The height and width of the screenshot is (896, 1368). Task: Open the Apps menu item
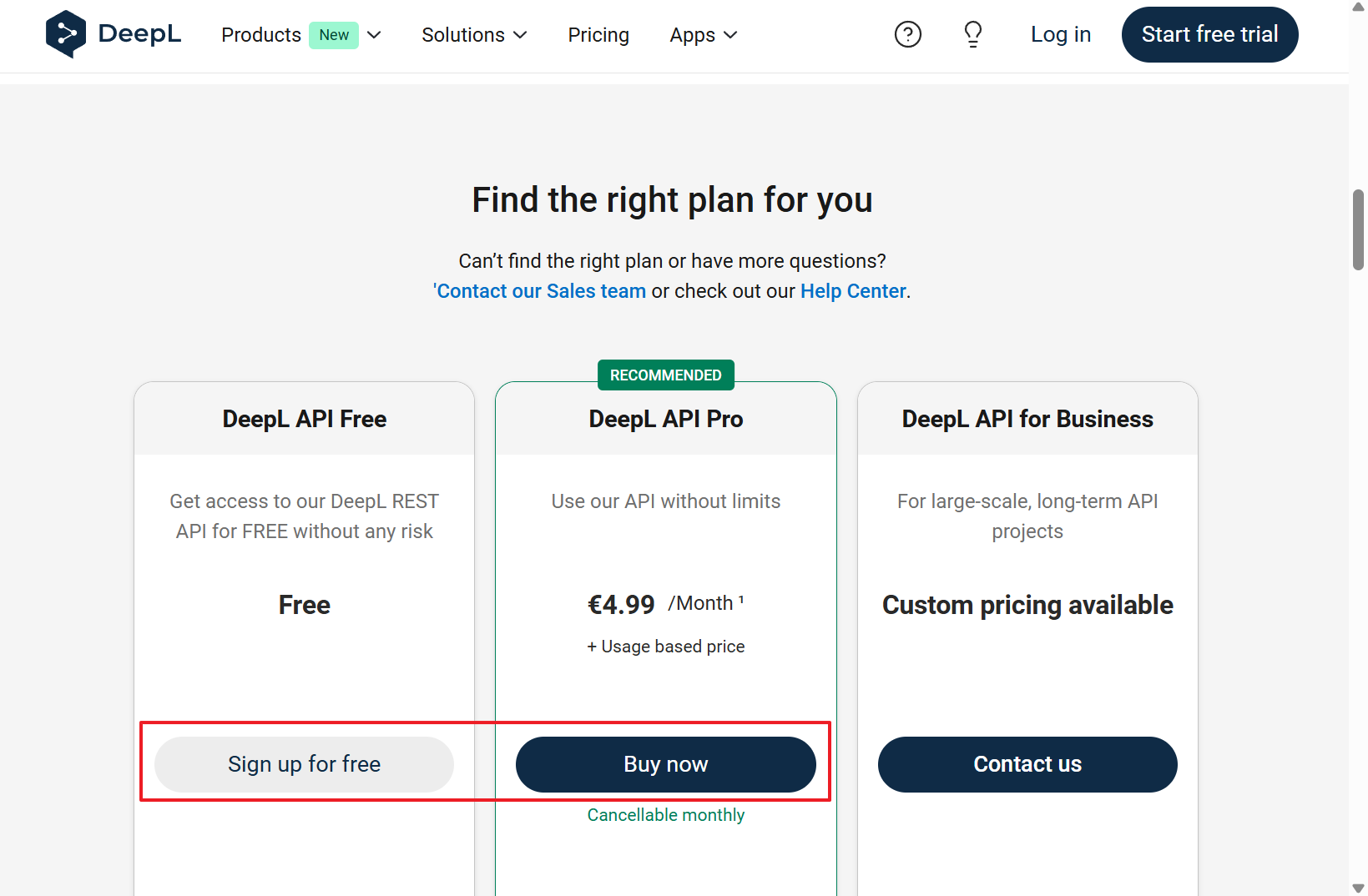coord(693,35)
